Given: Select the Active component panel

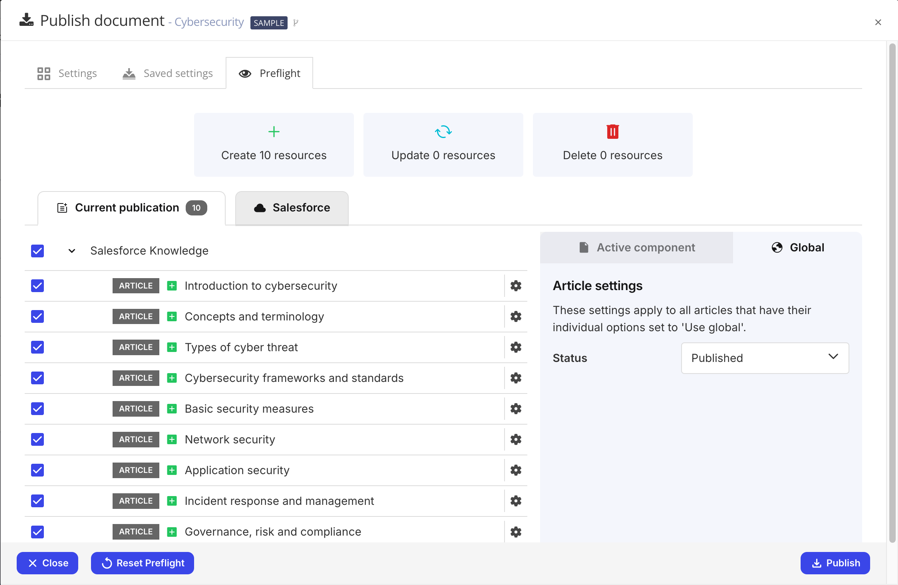Looking at the screenshot, I should [635, 247].
